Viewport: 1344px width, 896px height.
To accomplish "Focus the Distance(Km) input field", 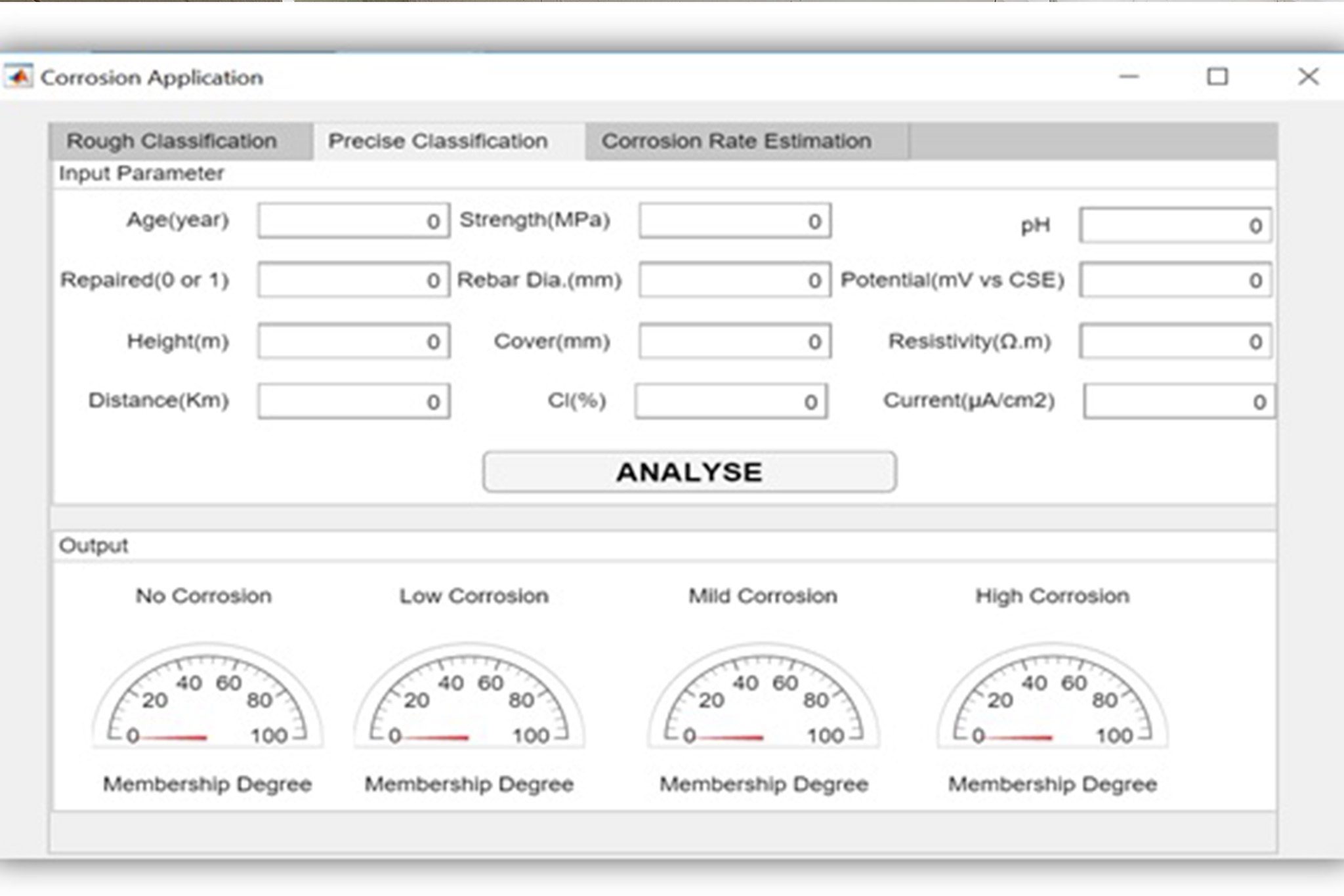I will point(354,401).
